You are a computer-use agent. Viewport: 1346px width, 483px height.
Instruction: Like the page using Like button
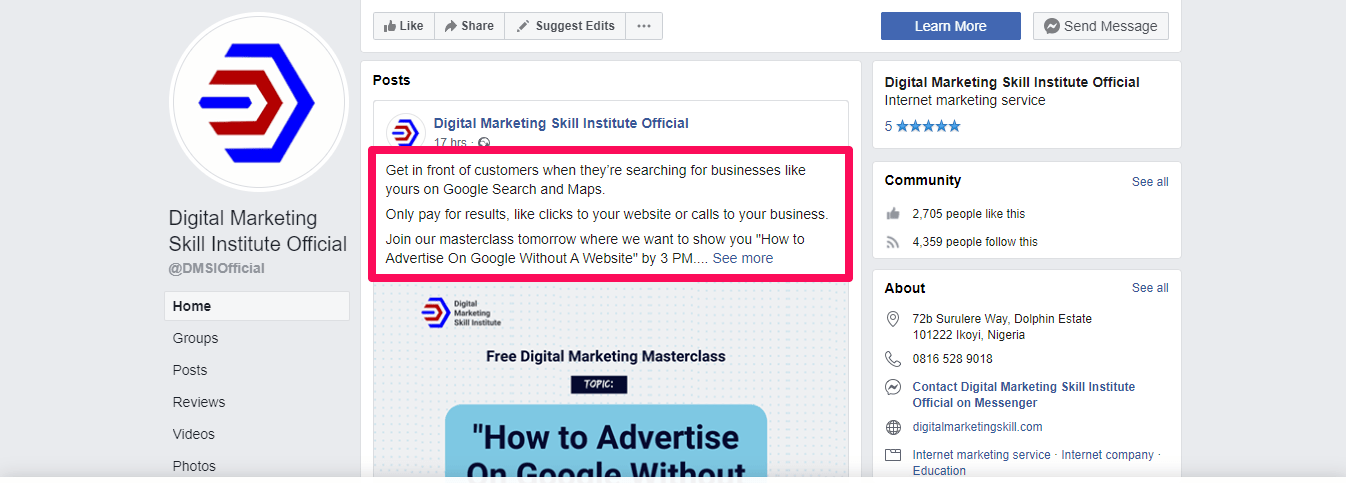point(404,26)
